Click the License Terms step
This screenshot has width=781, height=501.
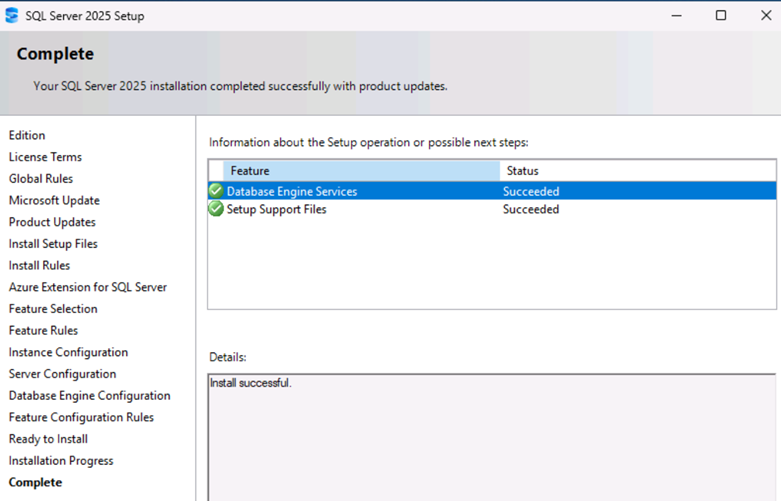coord(45,157)
